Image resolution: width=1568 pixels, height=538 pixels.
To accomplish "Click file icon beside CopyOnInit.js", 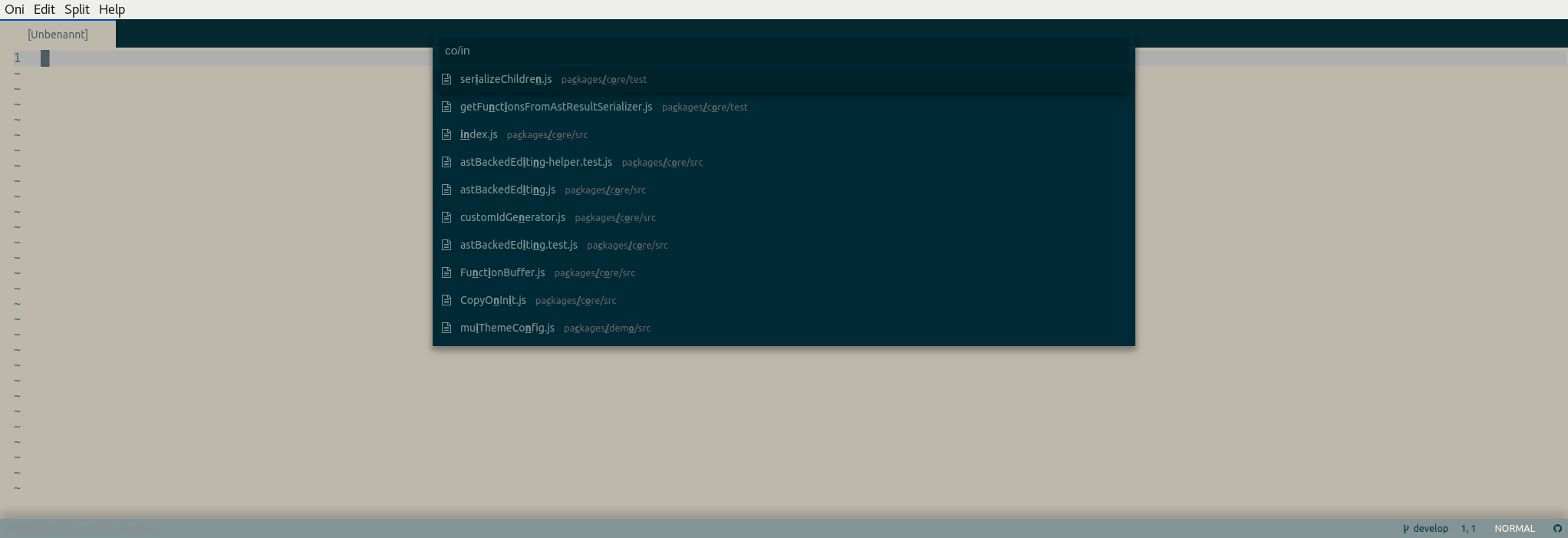I will [x=446, y=300].
